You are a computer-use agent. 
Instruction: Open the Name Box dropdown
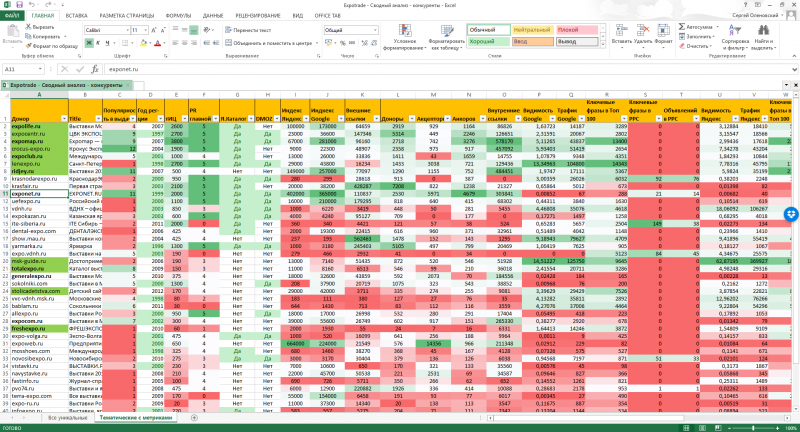[40, 69]
